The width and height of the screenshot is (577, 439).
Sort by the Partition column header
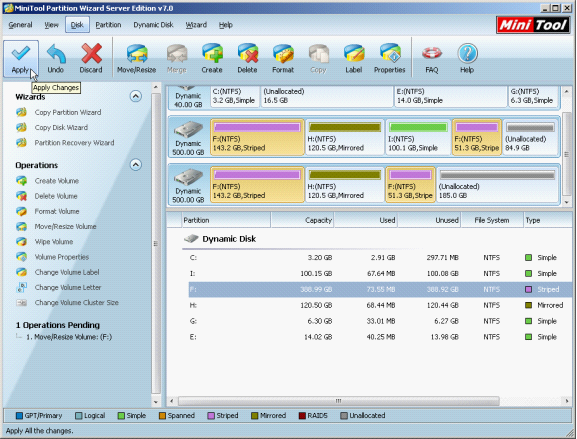point(226,220)
